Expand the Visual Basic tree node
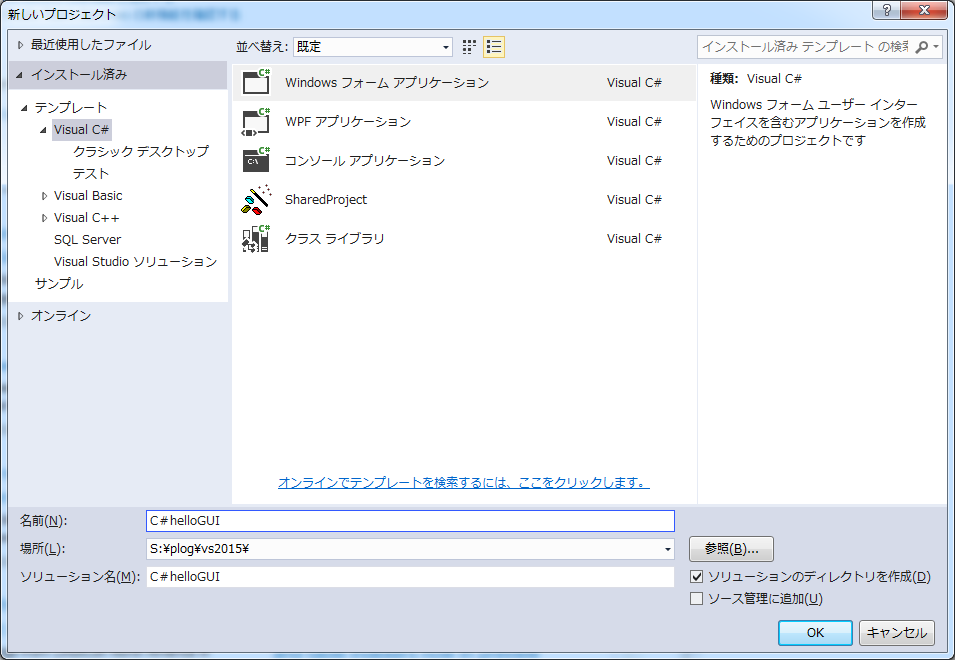Image resolution: width=955 pixels, height=660 pixels. (x=44, y=196)
